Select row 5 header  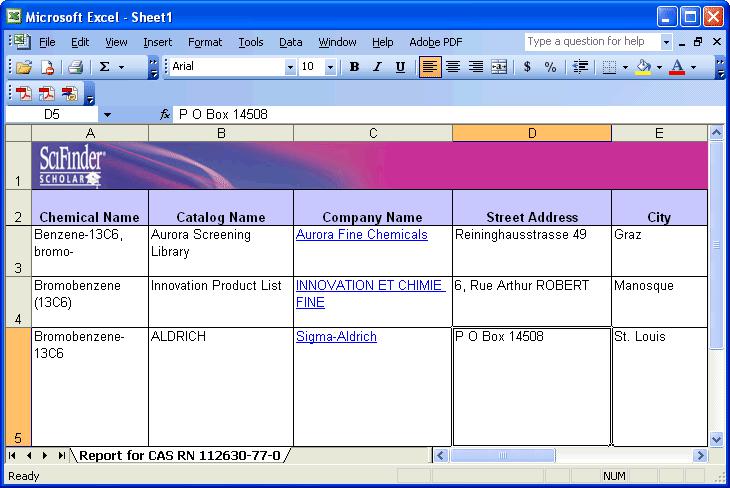(x=18, y=387)
